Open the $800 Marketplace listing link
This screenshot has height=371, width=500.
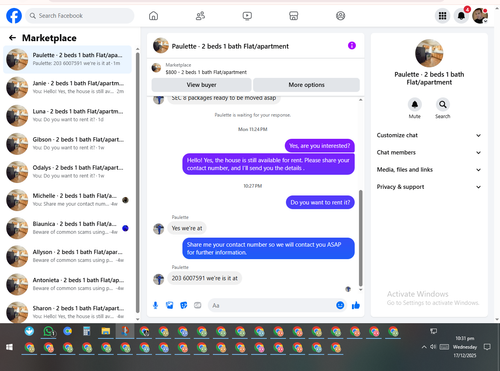click(206, 72)
